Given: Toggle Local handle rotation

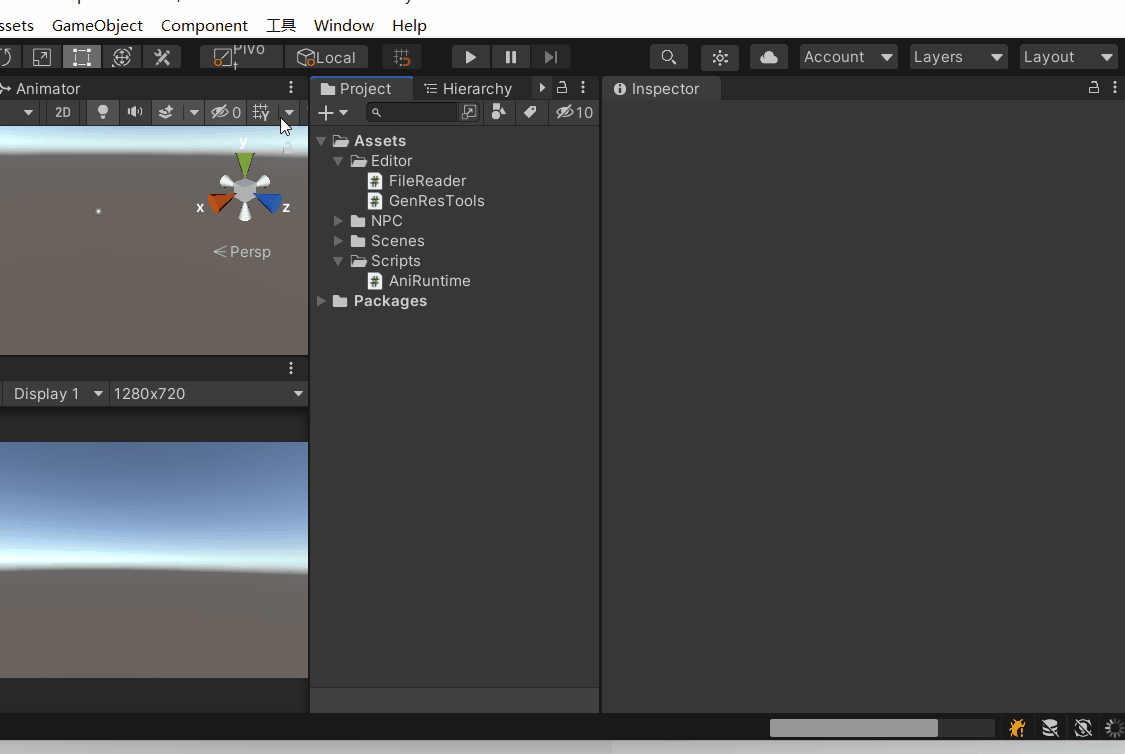Looking at the screenshot, I should pyautogui.click(x=326, y=57).
